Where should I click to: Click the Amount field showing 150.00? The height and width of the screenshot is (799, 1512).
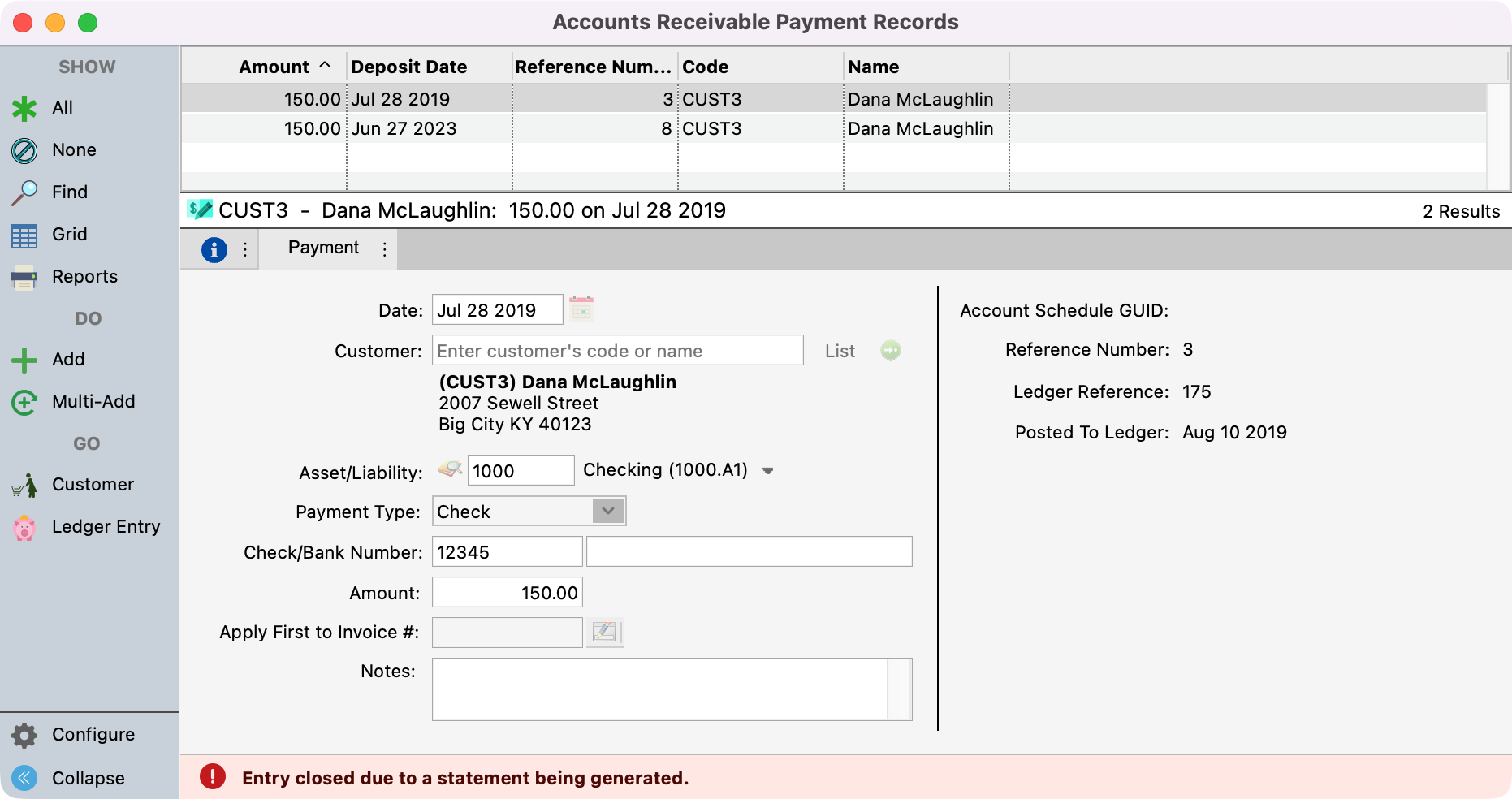(507, 592)
